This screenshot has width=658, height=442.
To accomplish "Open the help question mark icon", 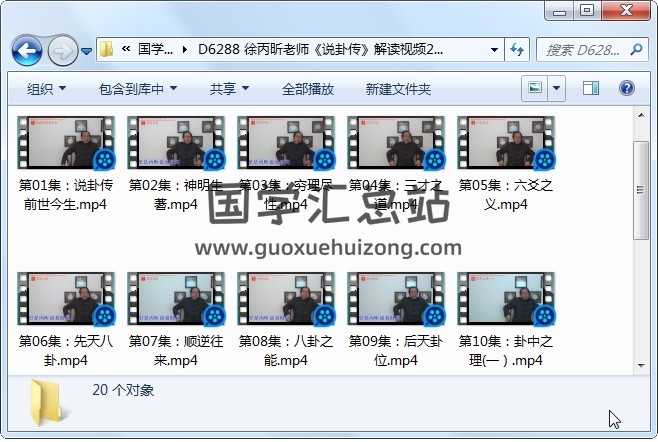I will tap(626, 89).
